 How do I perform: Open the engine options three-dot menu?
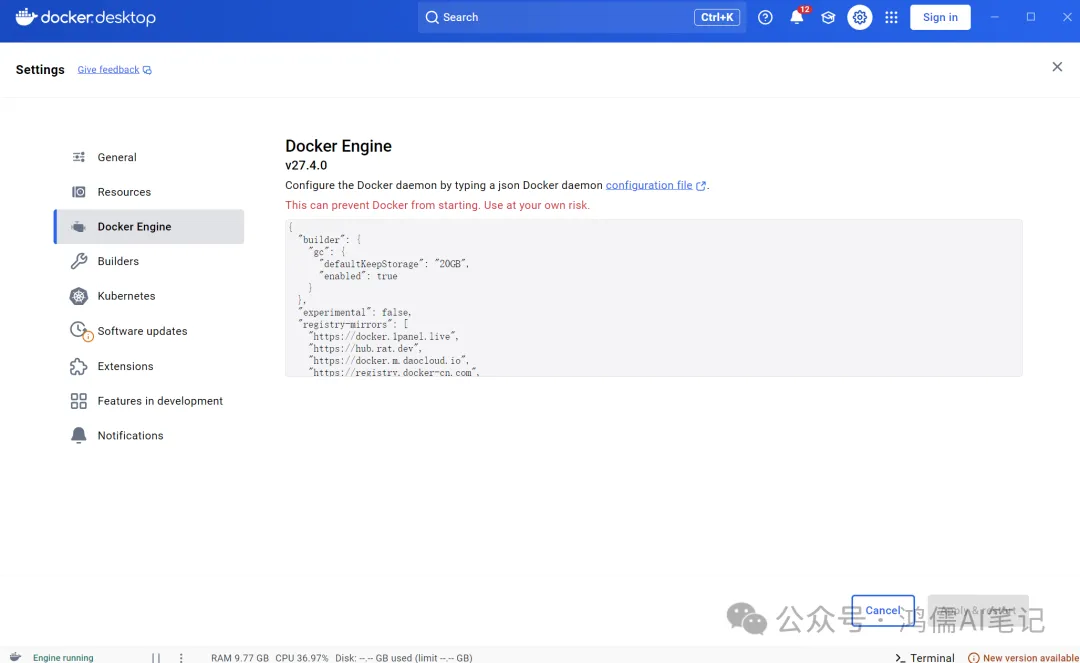[x=181, y=657]
